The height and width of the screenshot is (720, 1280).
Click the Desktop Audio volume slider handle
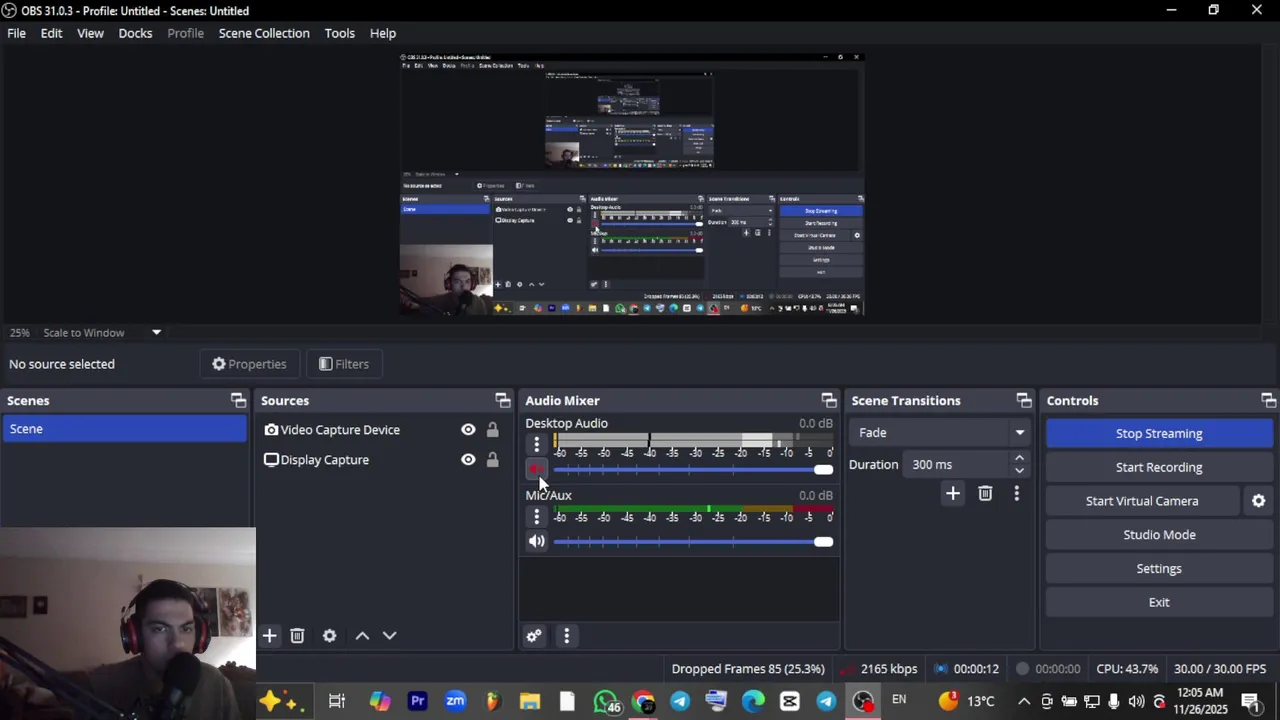823,470
